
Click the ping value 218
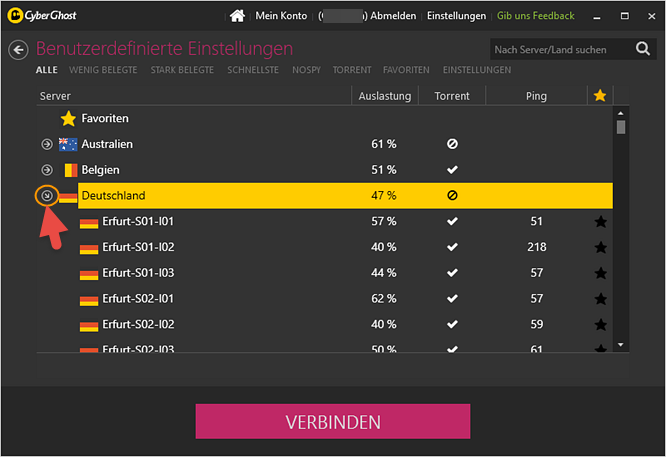(x=536, y=247)
